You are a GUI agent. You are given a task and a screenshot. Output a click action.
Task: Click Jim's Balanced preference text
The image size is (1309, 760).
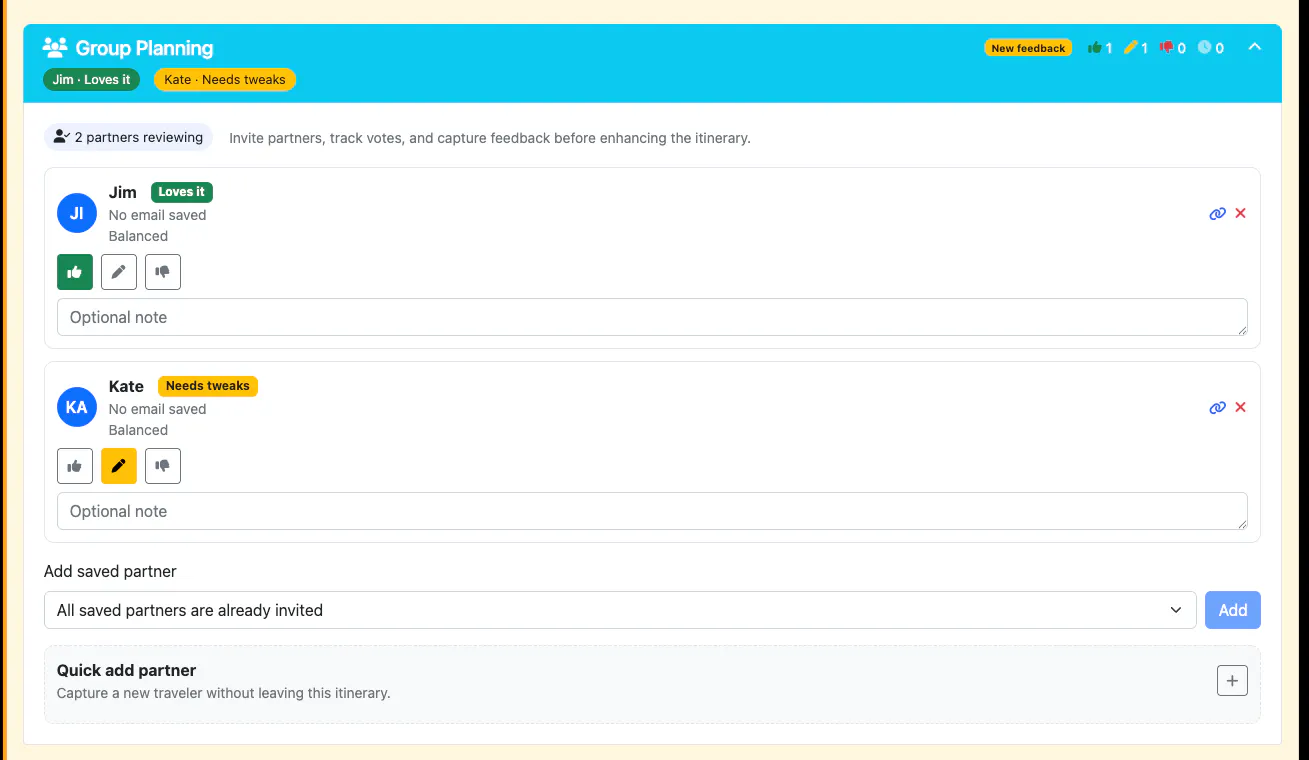pos(138,236)
